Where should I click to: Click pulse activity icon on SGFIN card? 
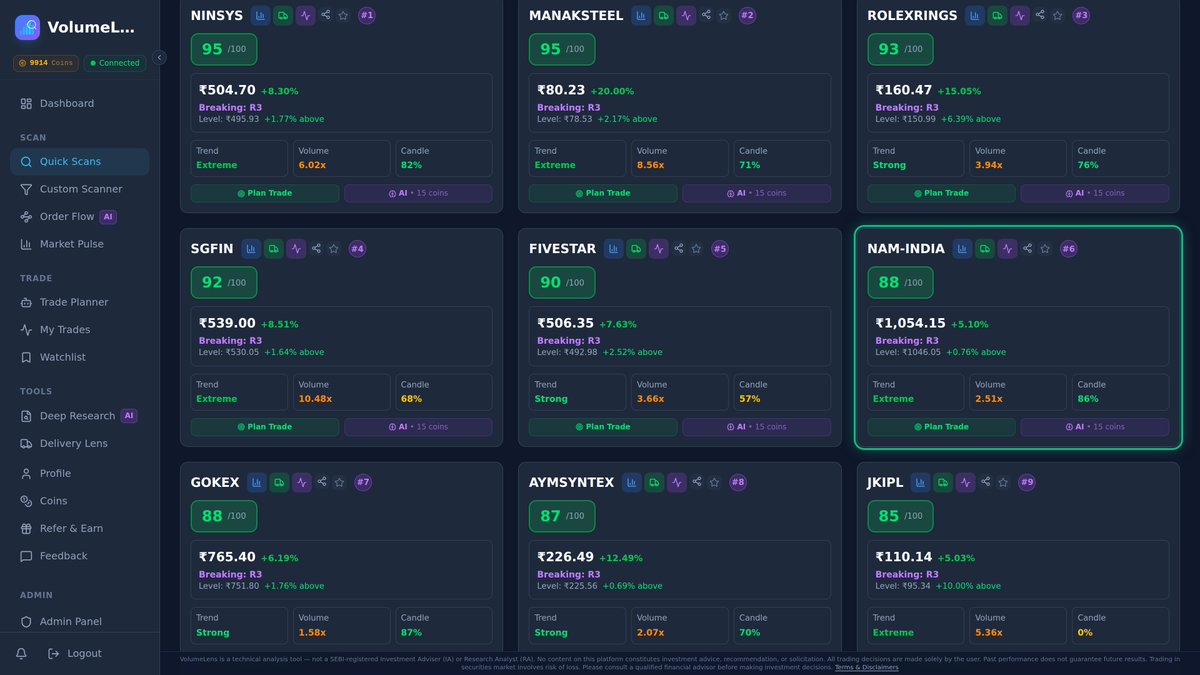click(x=296, y=248)
